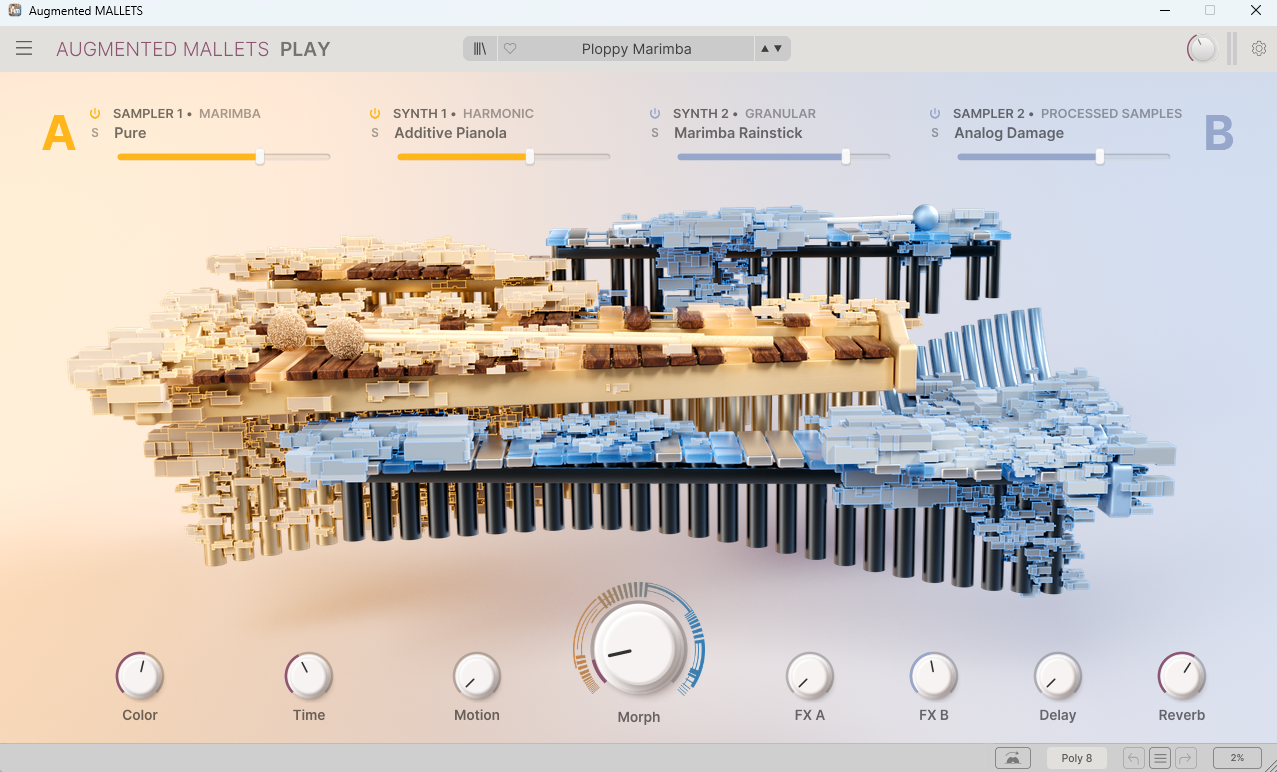
Task: Click the HARMONIC engine label
Action: (498, 114)
